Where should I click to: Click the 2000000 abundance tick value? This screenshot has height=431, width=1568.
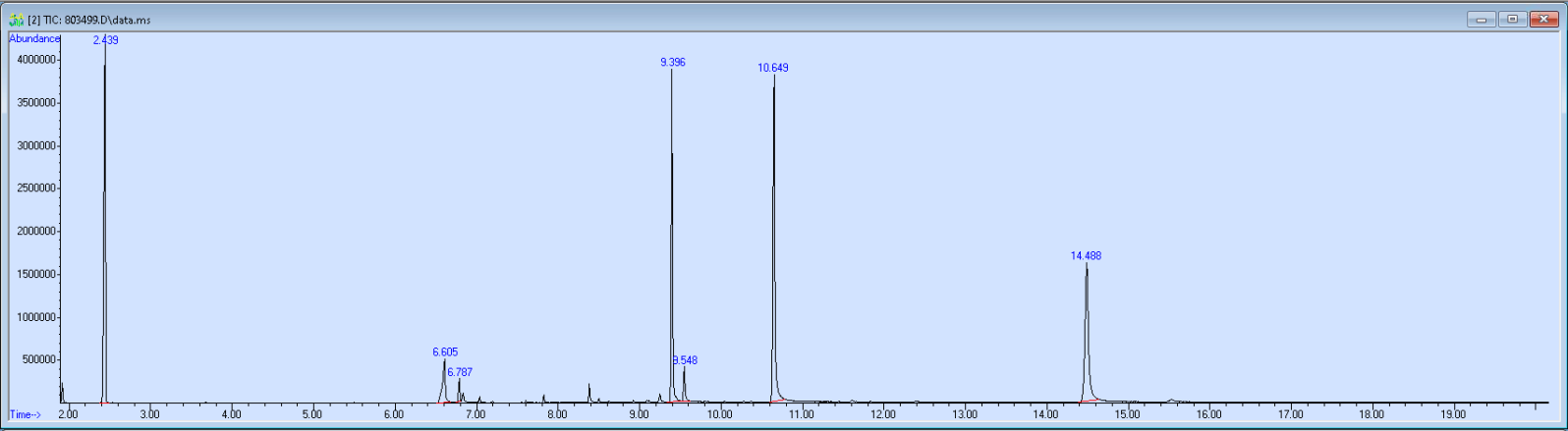click(x=36, y=232)
